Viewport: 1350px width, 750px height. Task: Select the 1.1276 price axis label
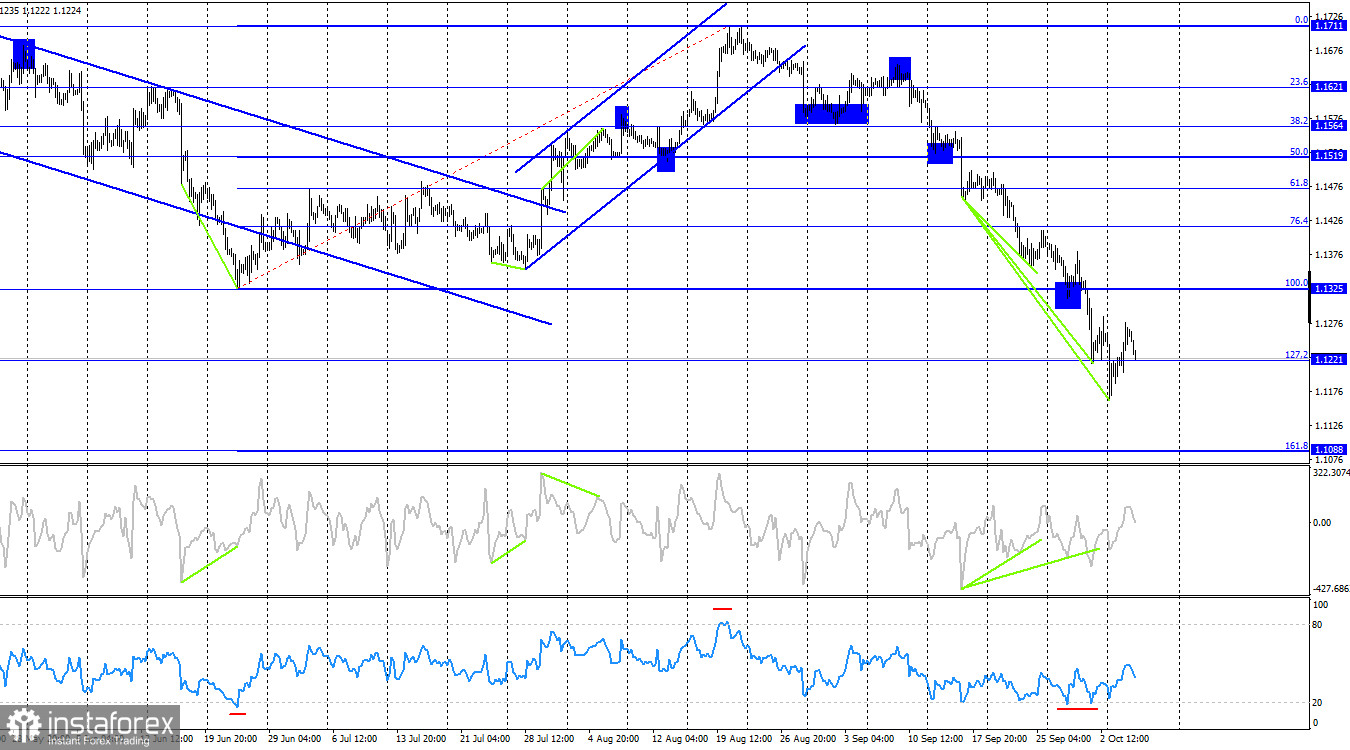pyautogui.click(x=1329, y=323)
